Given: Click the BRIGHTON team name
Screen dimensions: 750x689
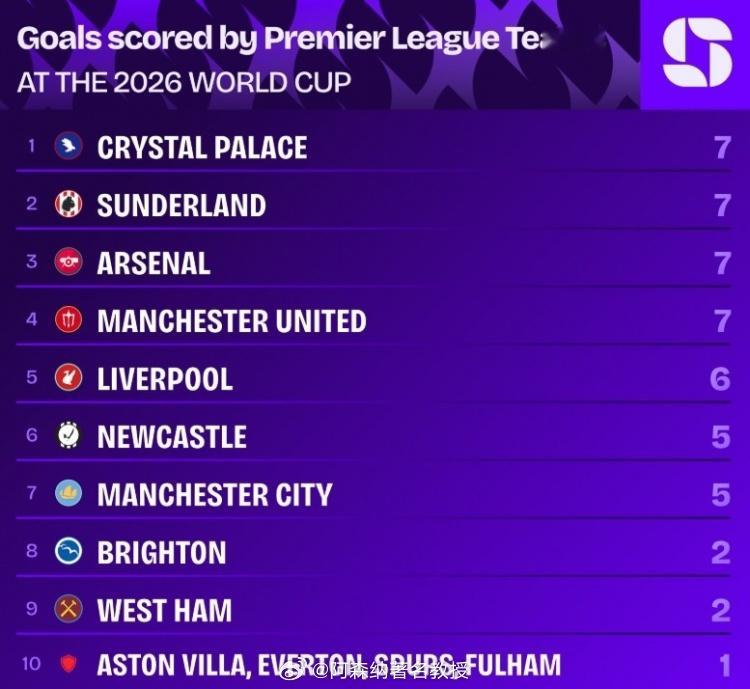Looking at the screenshot, I should [x=162, y=552].
